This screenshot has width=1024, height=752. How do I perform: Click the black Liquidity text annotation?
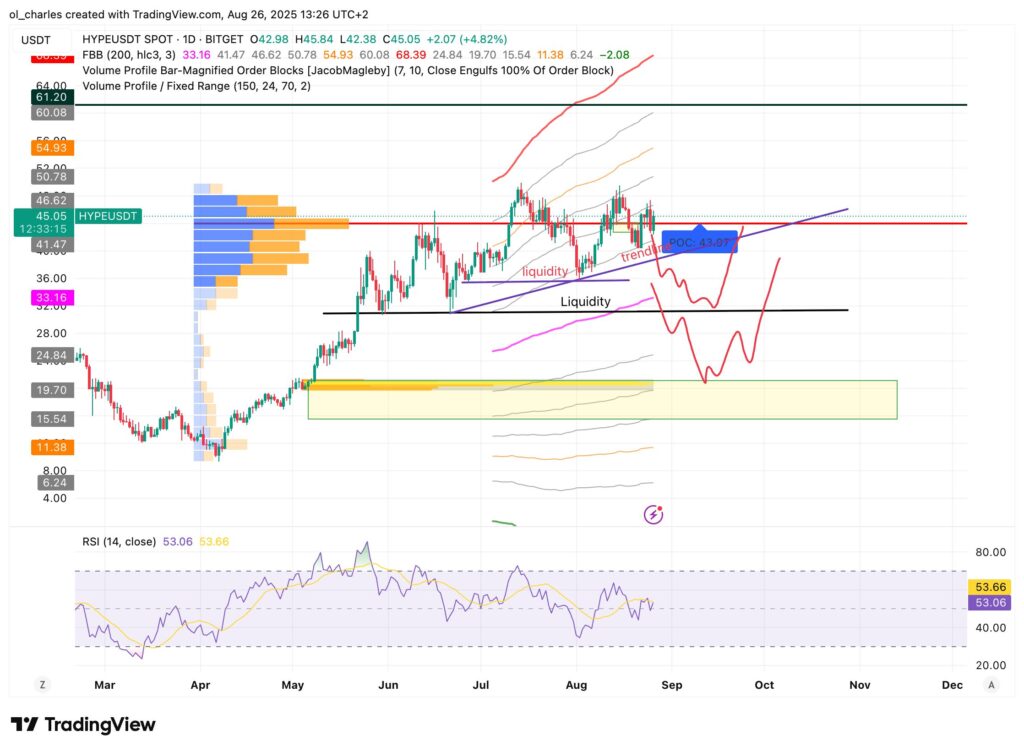(586, 301)
